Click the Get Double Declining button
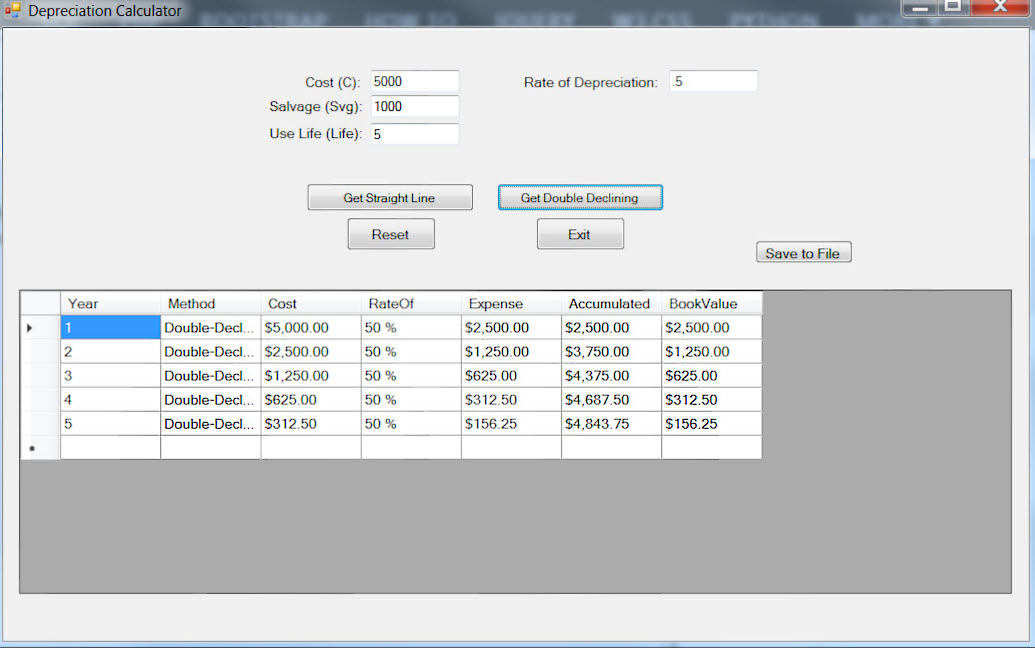 [x=580, y=197]
